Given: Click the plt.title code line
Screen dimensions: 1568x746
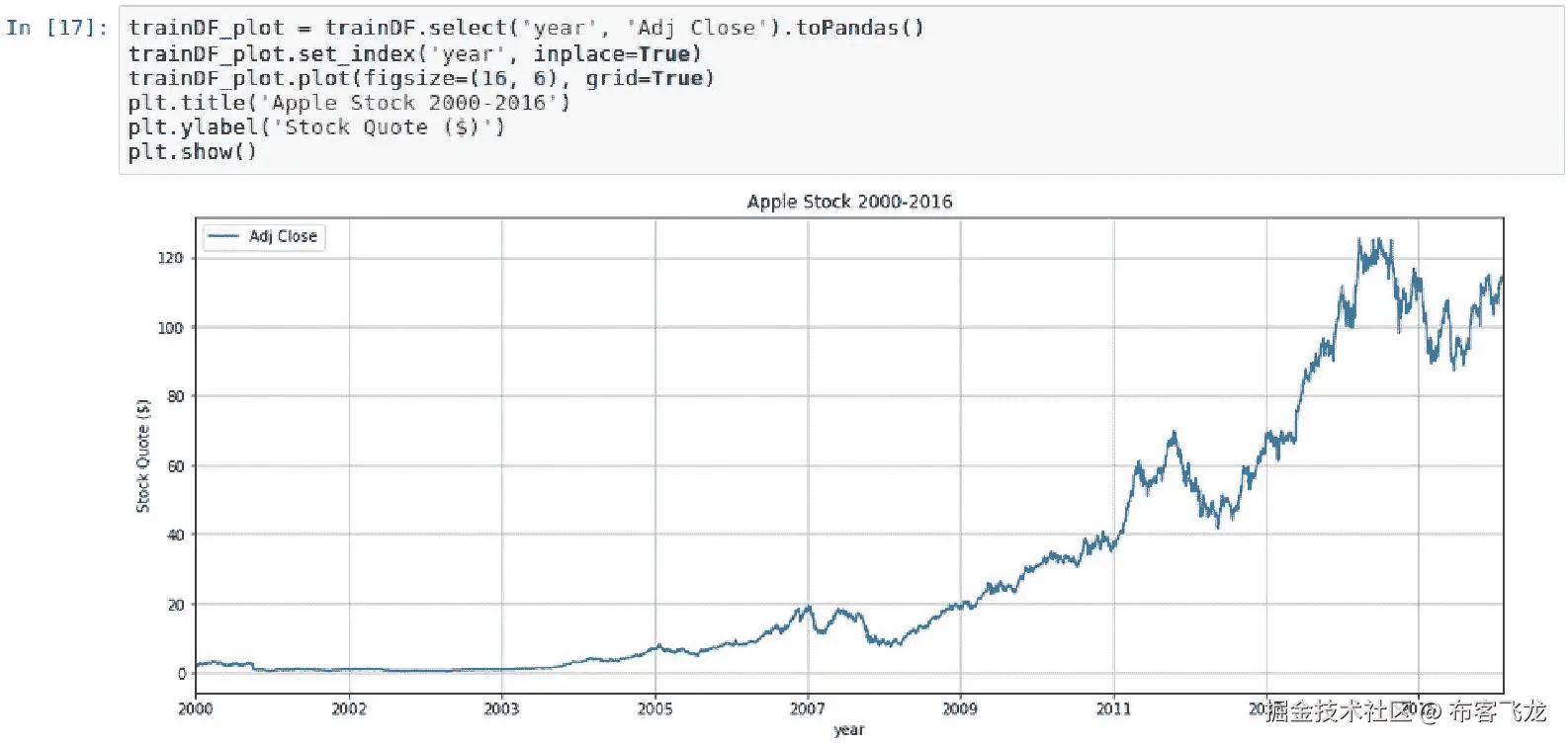Looking at the screenshot, I should [349, 103].
